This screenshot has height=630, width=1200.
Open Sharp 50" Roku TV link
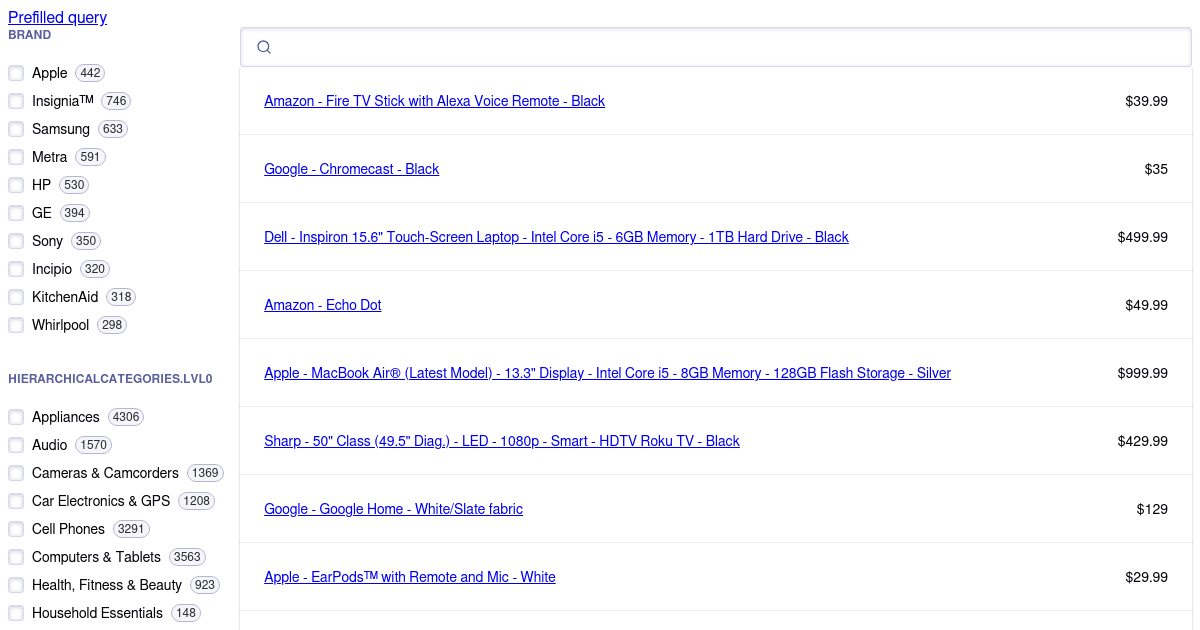point(502,441)
